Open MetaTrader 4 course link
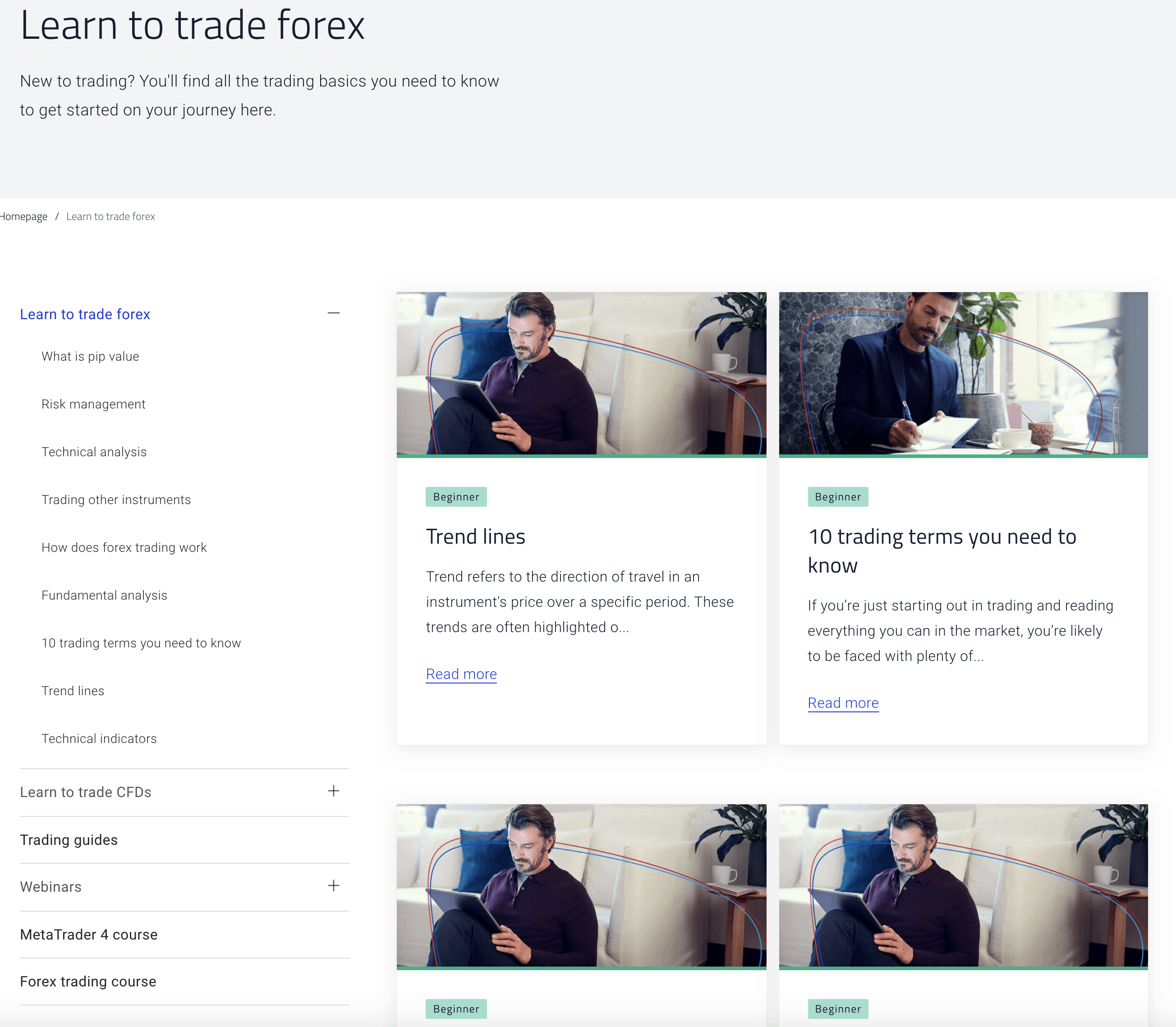The height and width of the screenshot is (1027, 1176). pos(89,935)
